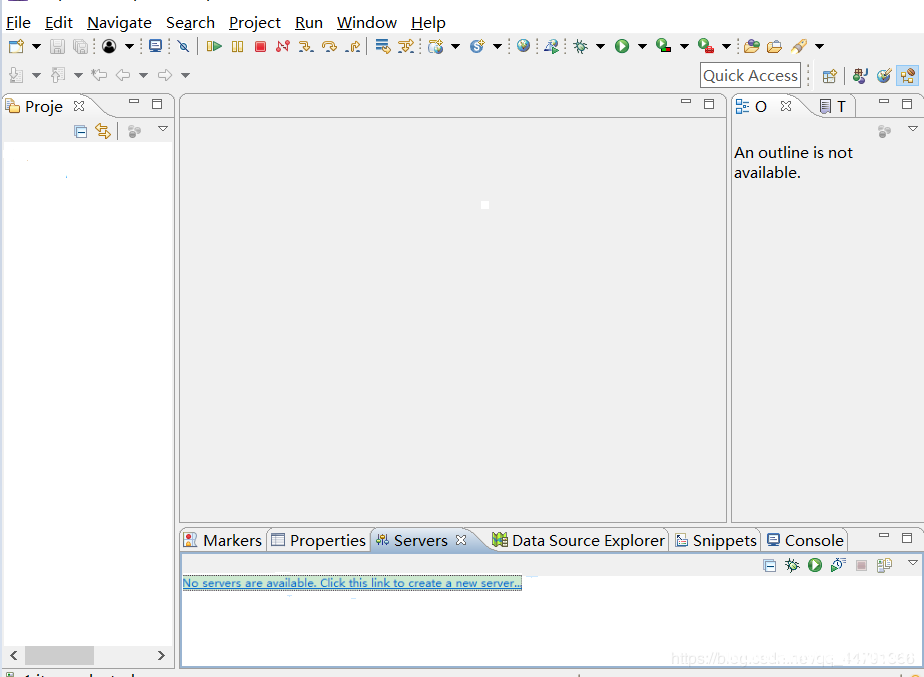The width and height of the screenshot is (924, 677).
Task: Switch to the Console tab
Action: point(806,540)
